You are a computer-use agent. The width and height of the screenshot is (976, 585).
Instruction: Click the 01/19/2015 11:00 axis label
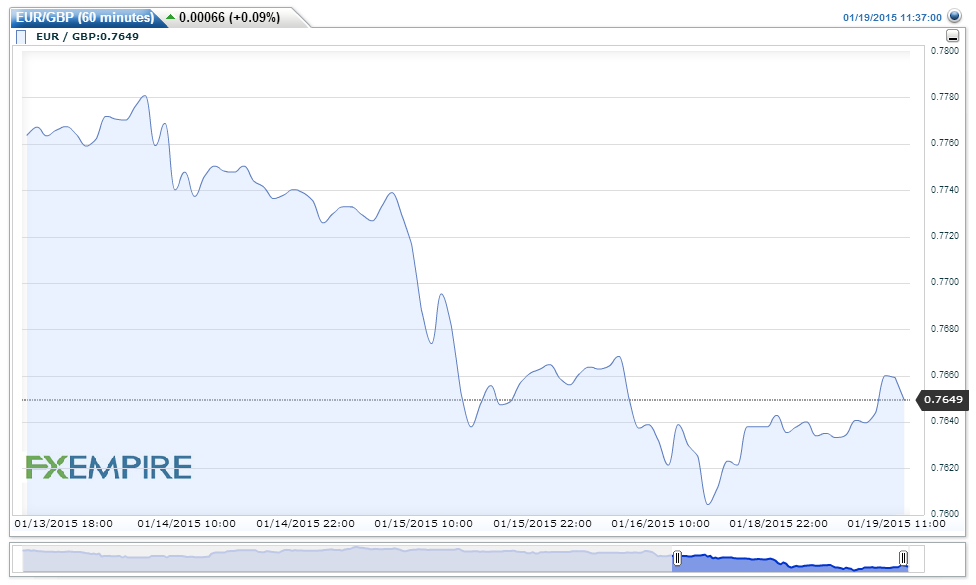(896, 523)
